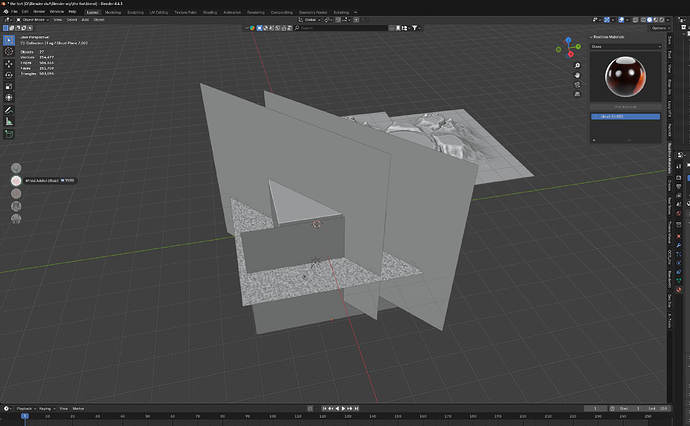Image resolution: width=690 pixels, height=426 pixels.
Task: Click the Add Material button
Action: click(625, 107)
